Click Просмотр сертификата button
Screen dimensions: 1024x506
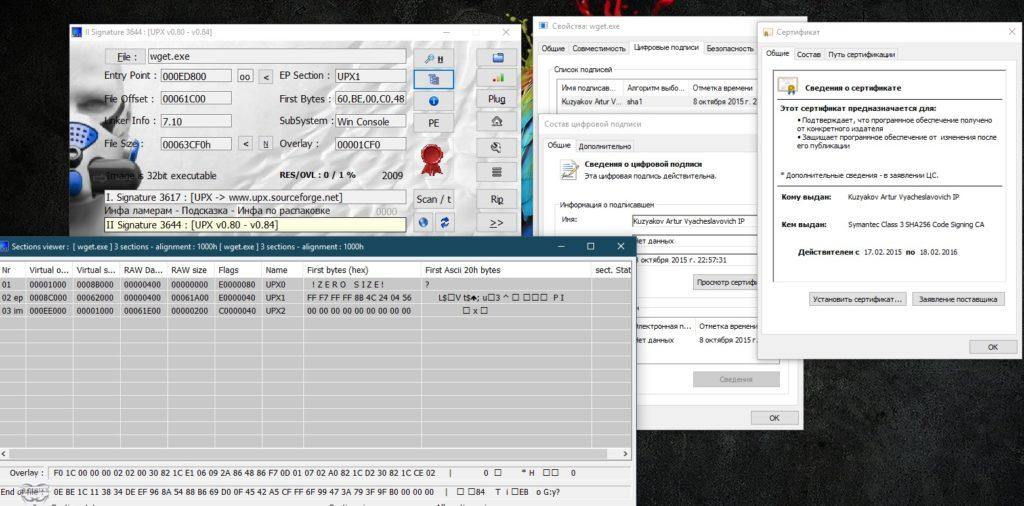pos(726,282)
